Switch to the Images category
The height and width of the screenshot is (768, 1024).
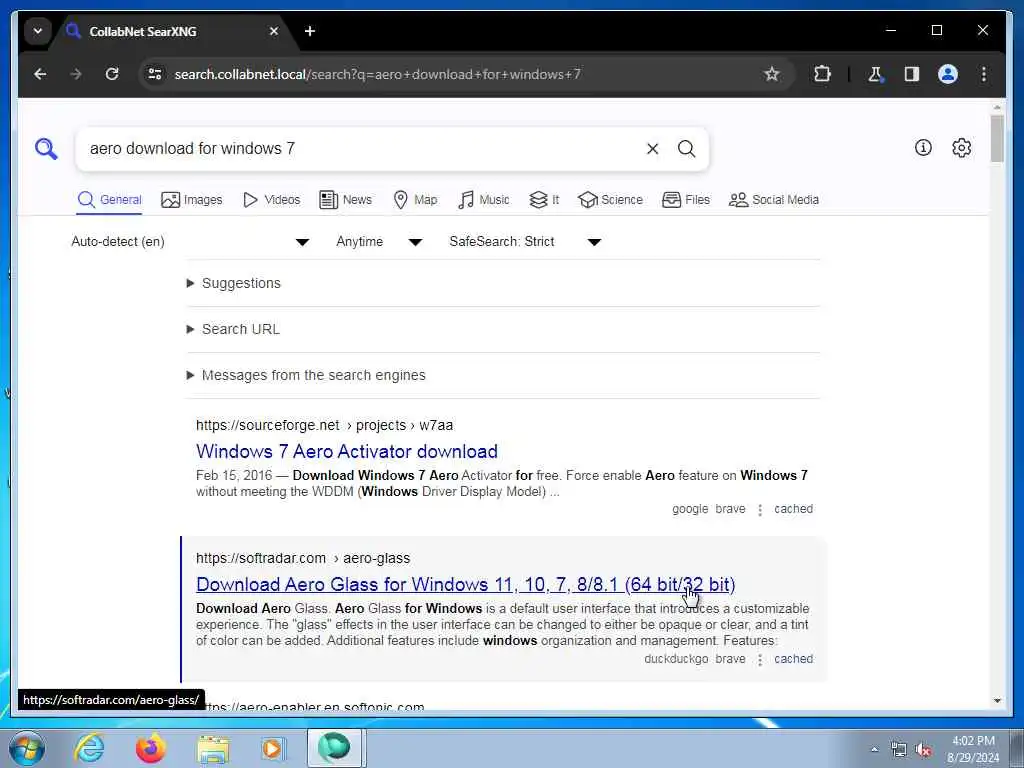tap(191, 200)
